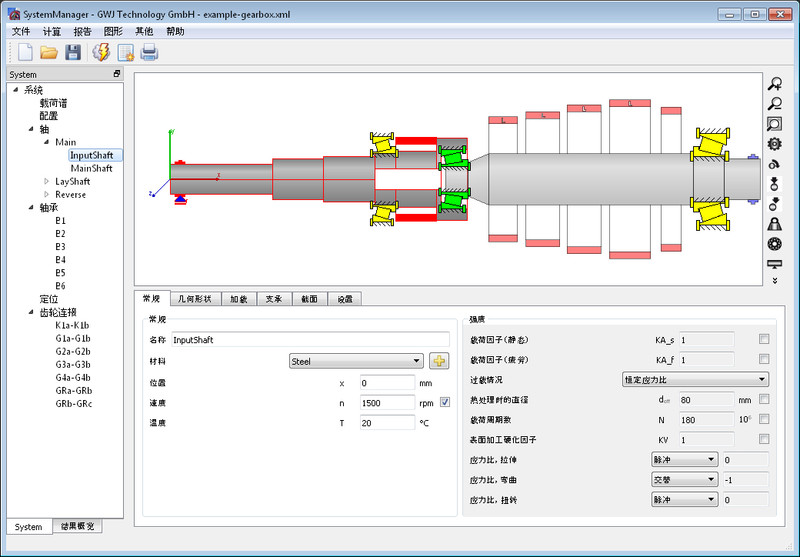800x557 pixels.
Task: Switch to the 几何形状 tab
Action: (x=195, y=298)
